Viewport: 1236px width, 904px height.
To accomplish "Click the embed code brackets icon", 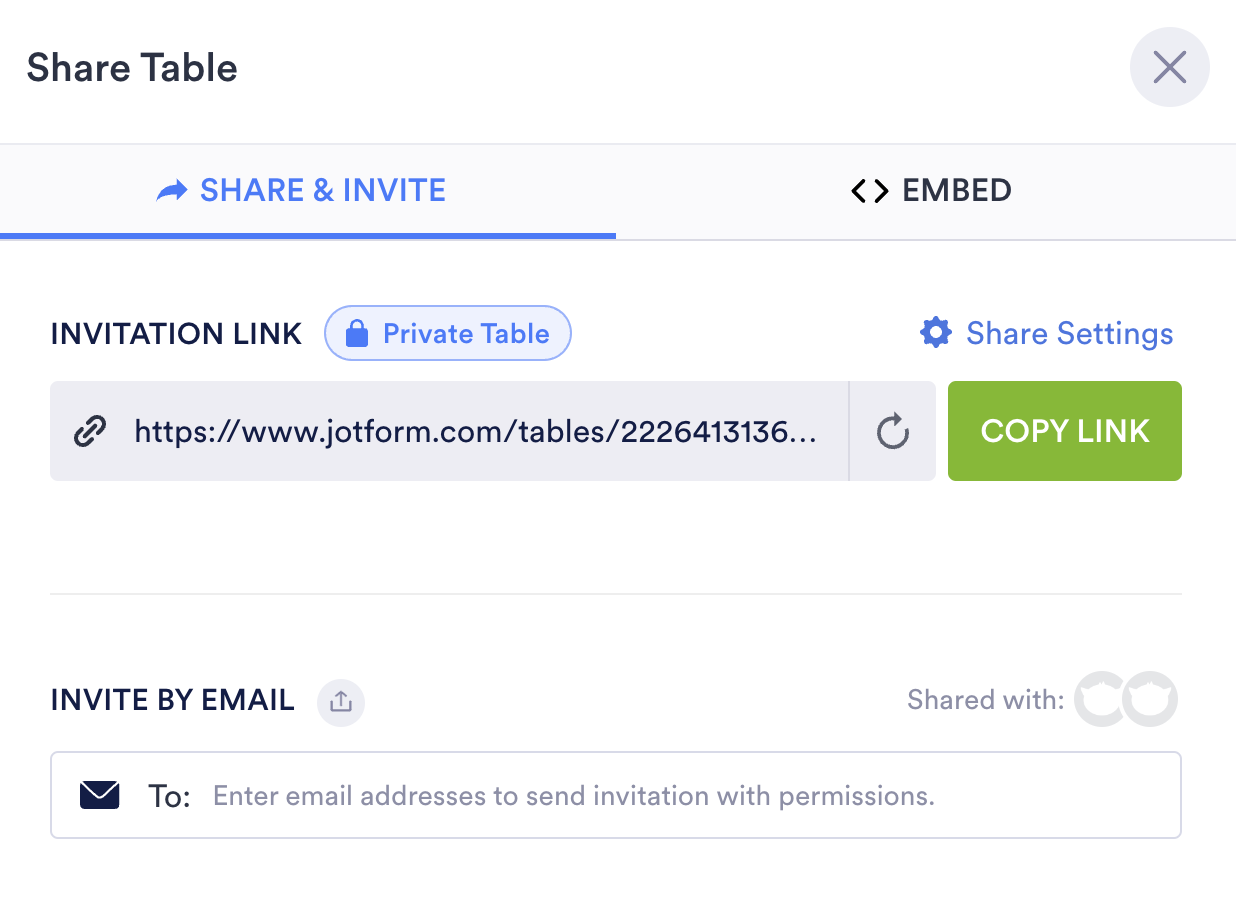I will (869, 191).
